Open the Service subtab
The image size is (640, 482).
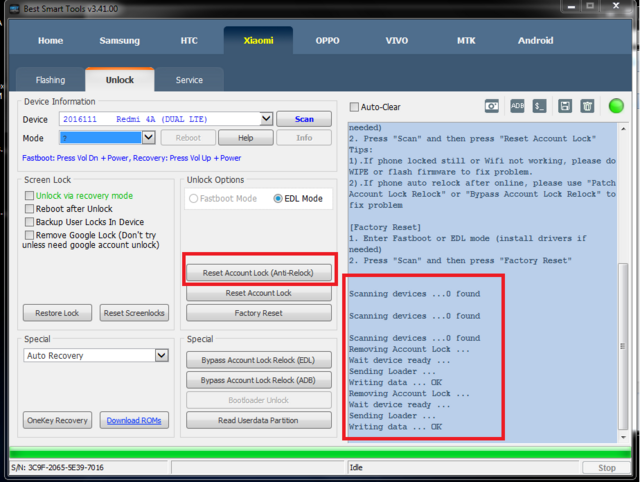click(x=189, y=80)
